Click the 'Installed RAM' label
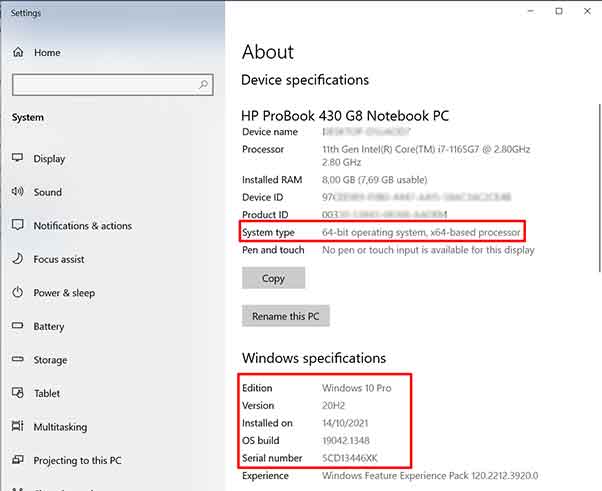 coord(272,180)
